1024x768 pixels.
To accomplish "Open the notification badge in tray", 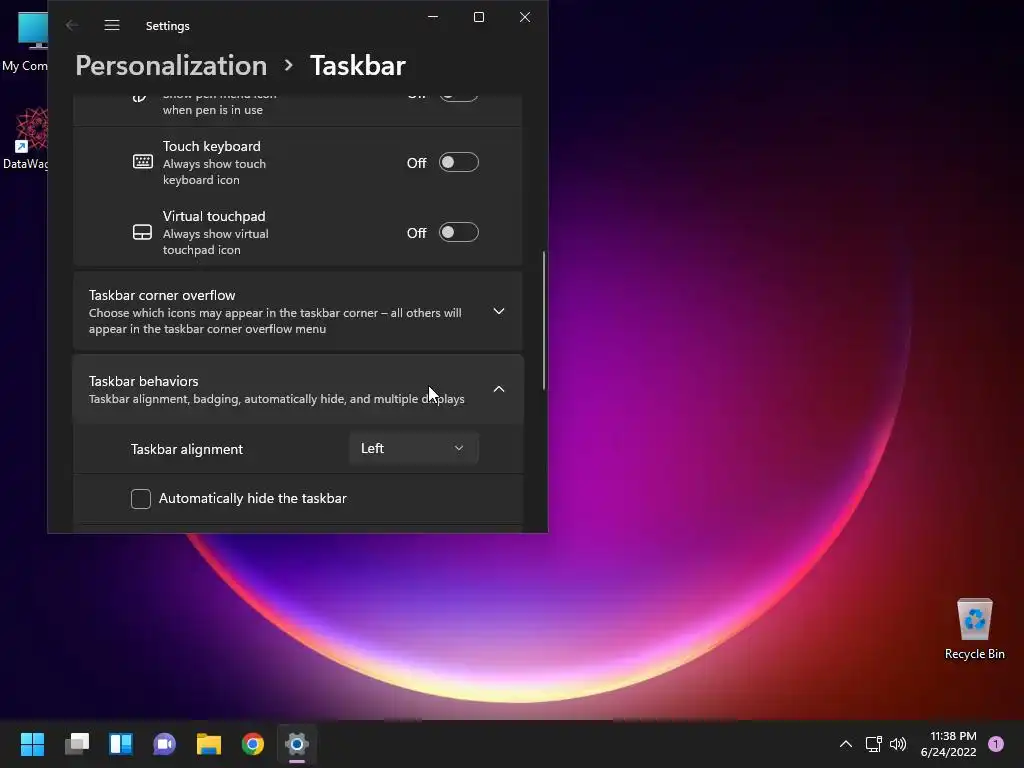I will 996,744.
